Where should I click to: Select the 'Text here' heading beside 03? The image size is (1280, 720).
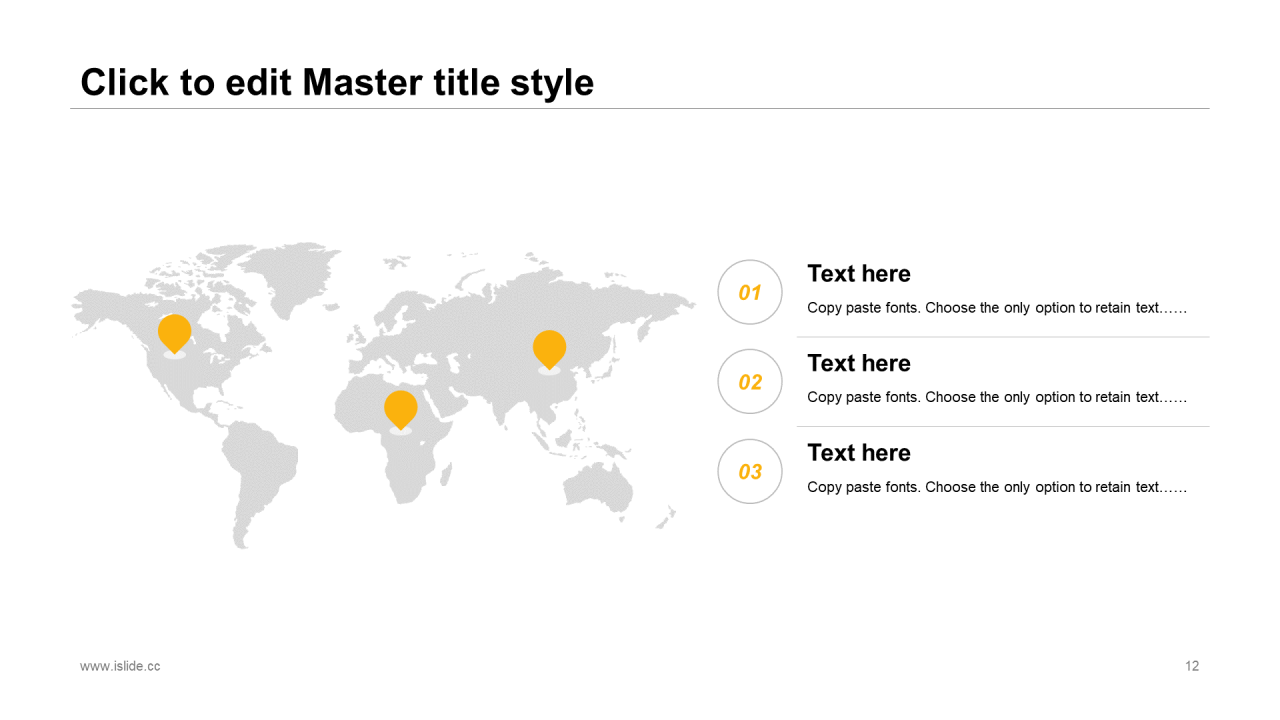click(x=859, y=453)
